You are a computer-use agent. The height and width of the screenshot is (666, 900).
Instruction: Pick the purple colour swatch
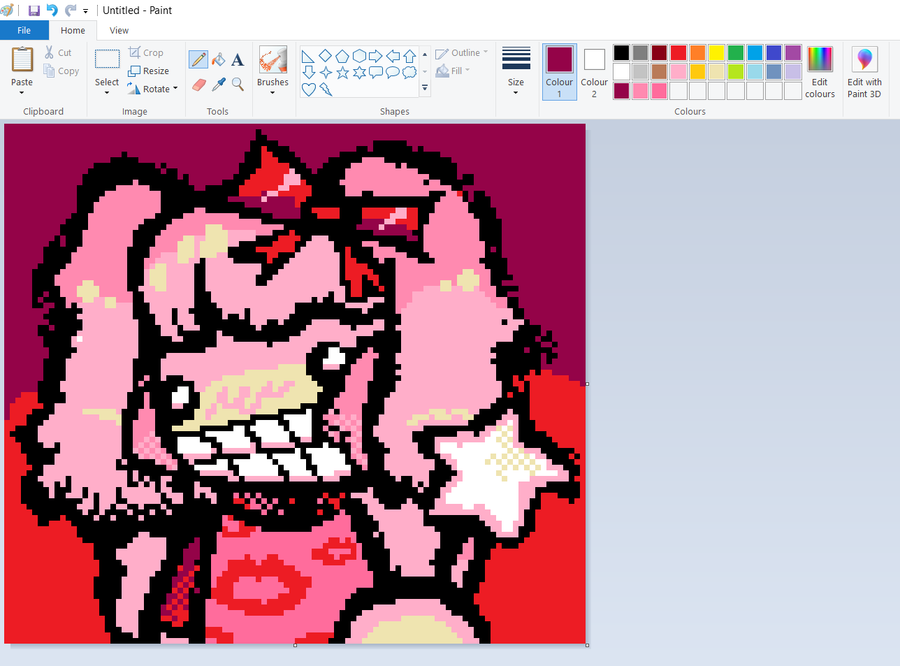tap(793, 53)
